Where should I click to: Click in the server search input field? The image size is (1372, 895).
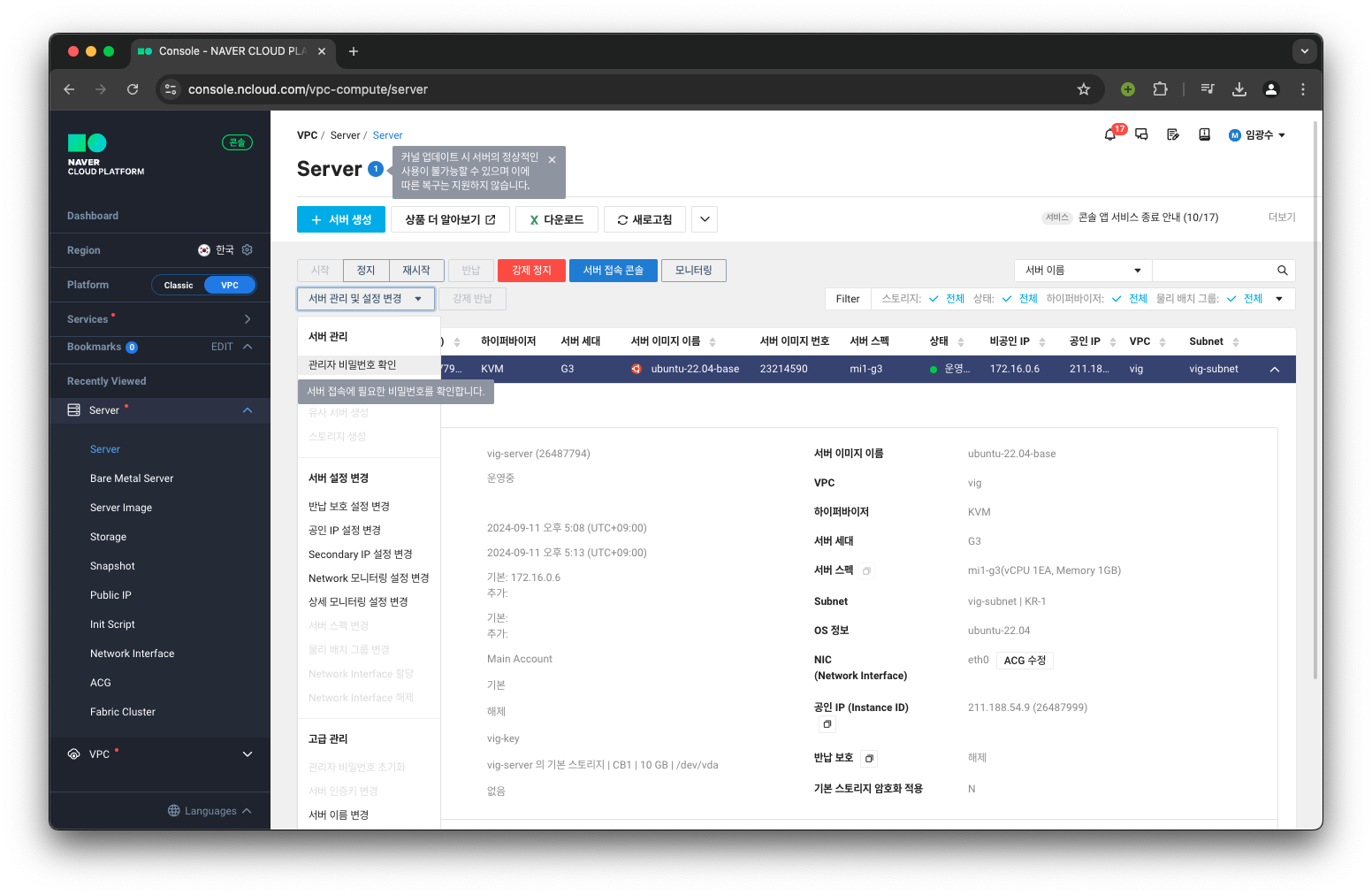coord(1214,271)
